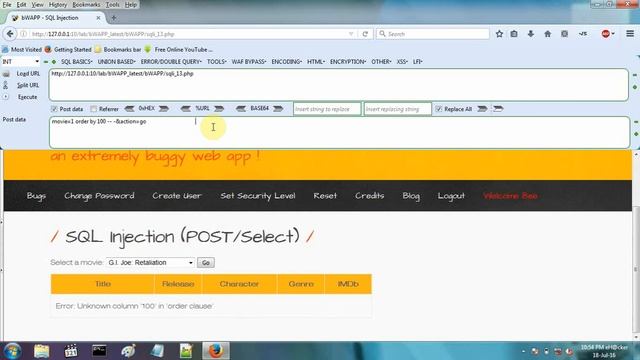Click the Insert string to replace field
The image size is (640, 360).
tap(327, 109)
